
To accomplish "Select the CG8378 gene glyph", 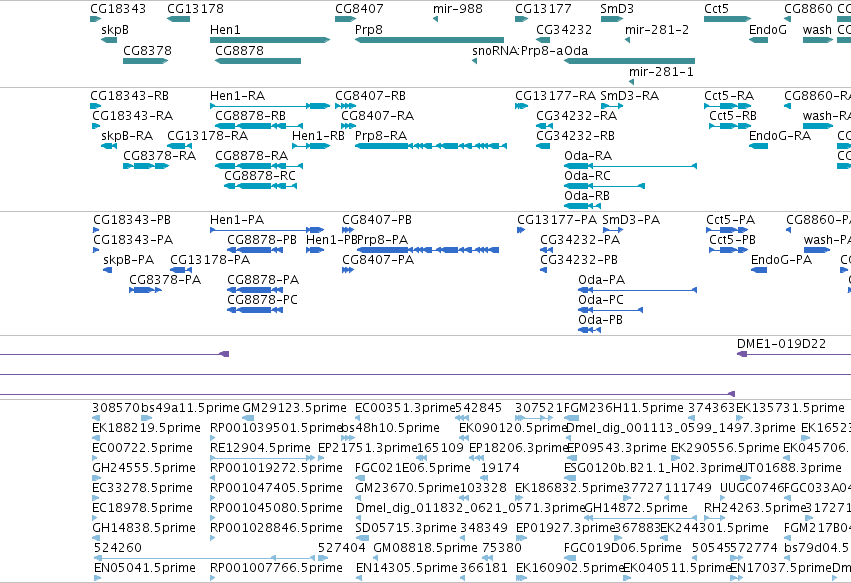I will (145, 61).
